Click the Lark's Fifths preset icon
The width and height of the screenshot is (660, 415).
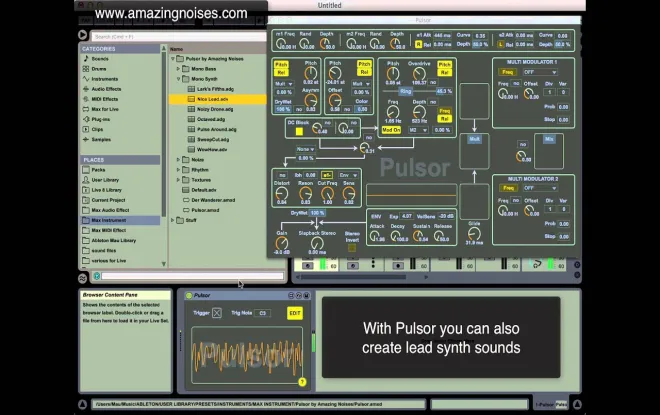click(191, 89)
